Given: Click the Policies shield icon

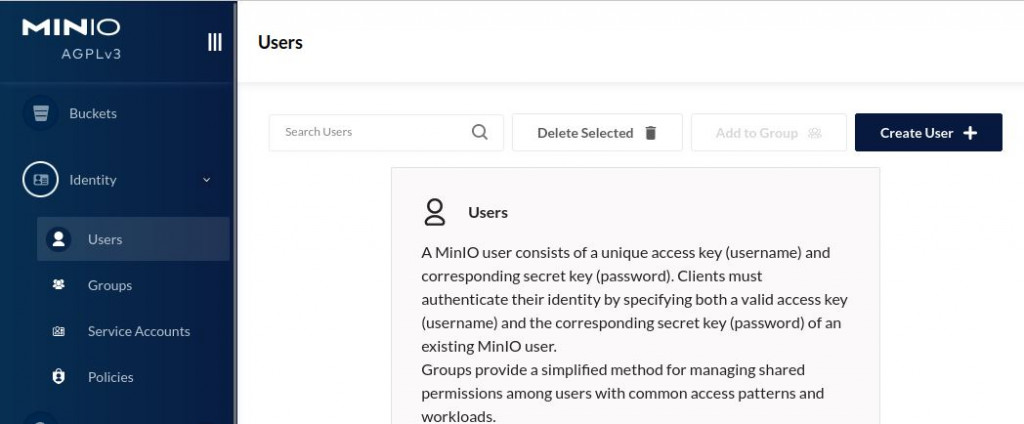Looking at the screenshot, I should point(58,377).
